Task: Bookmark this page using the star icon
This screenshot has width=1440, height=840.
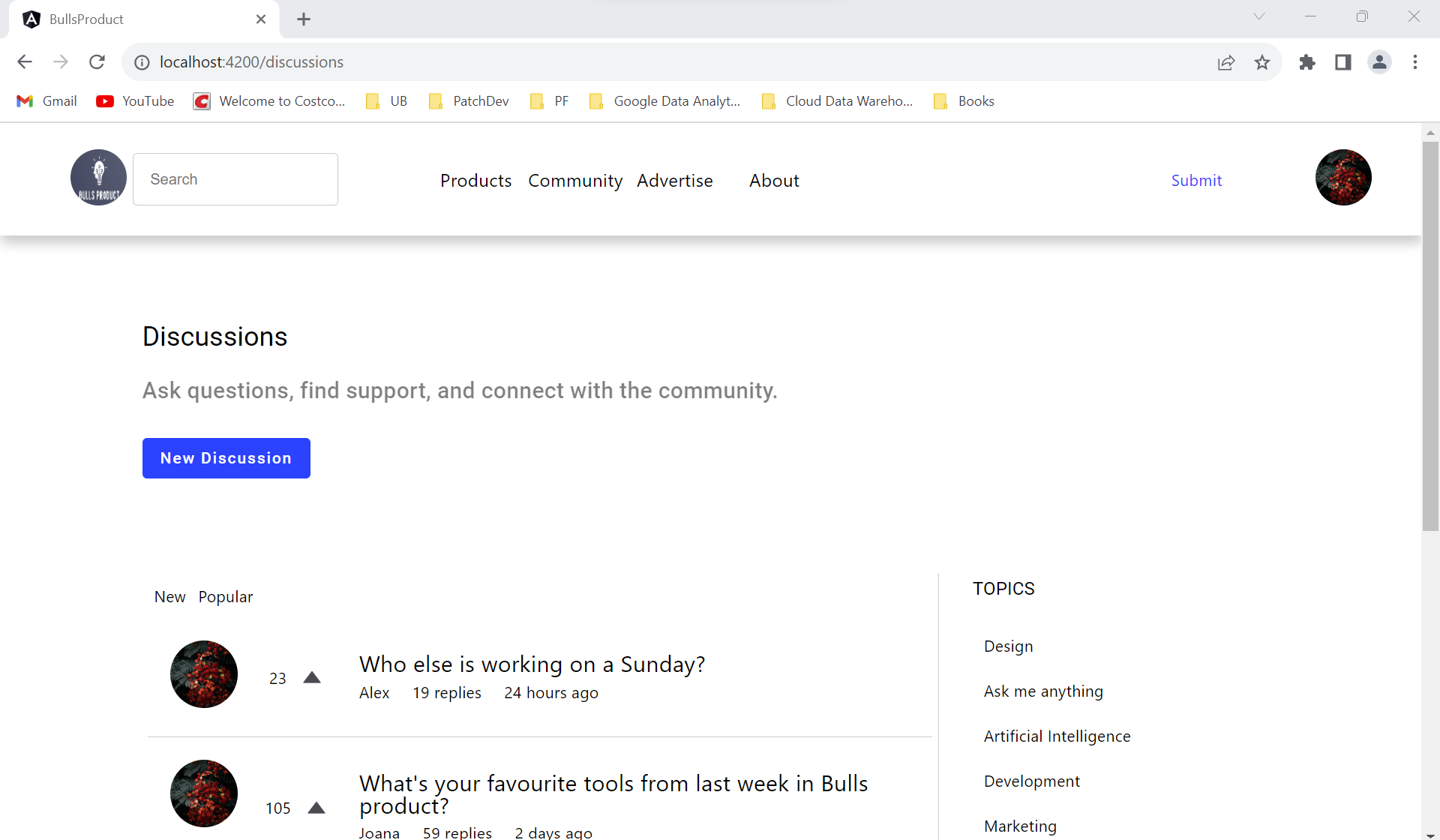Action: (x=1263, y=62)
